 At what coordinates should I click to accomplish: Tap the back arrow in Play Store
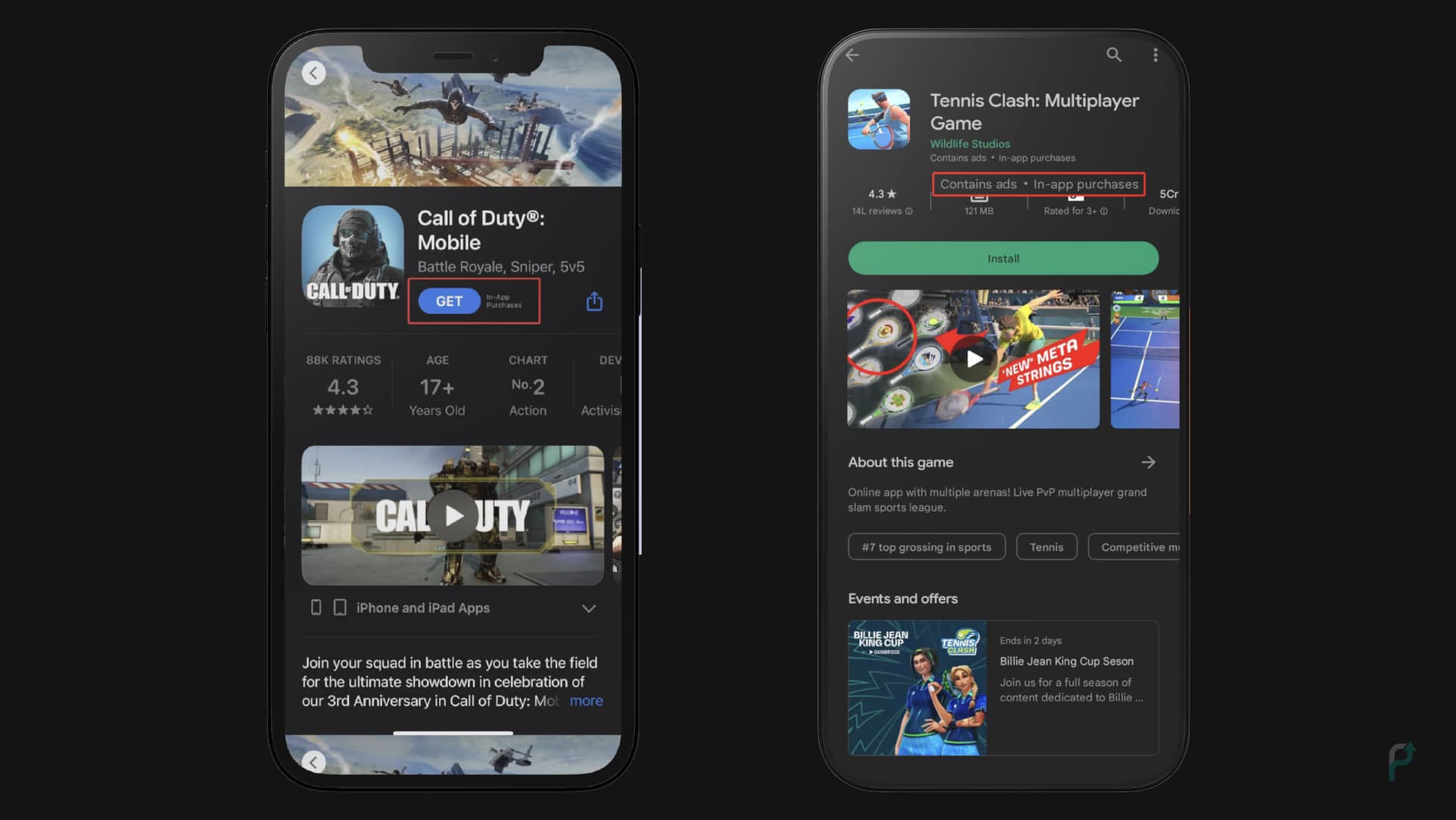852,55
